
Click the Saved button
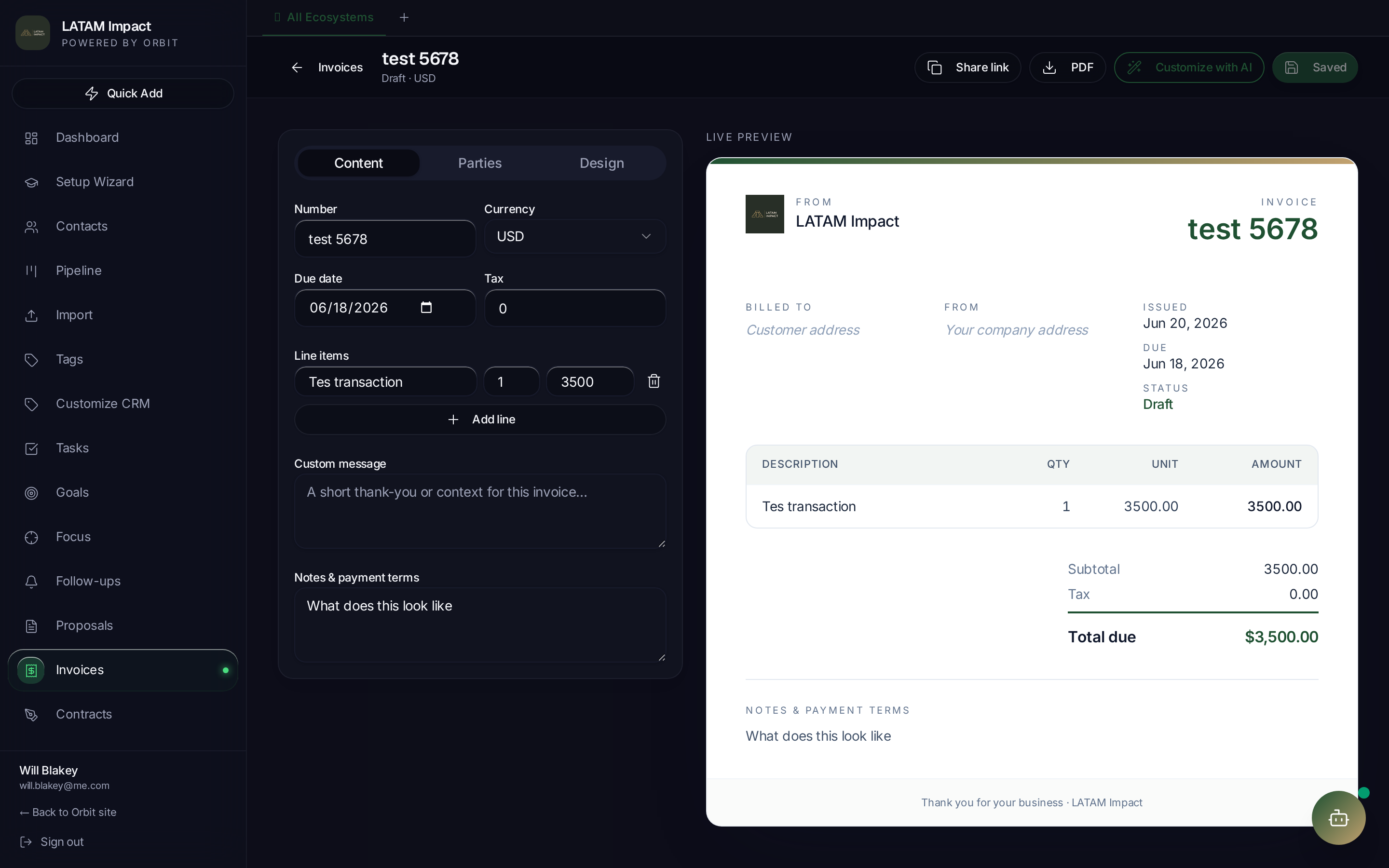pyautogui.click(x=1315, y=68)
